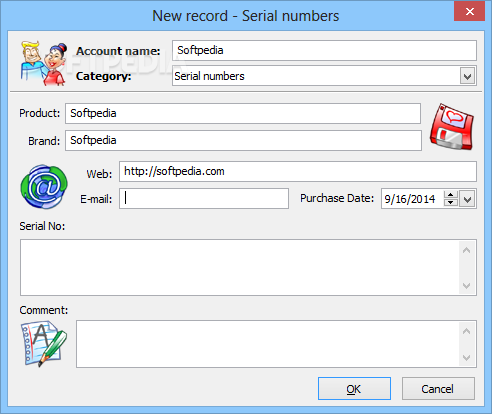Click the Brand text field
492x414 pixels.
tap(243, 140)
